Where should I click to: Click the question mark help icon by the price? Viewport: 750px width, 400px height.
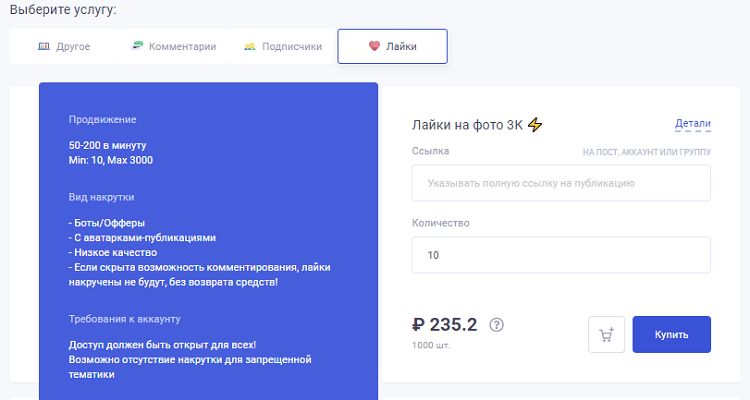pos(497,325)
